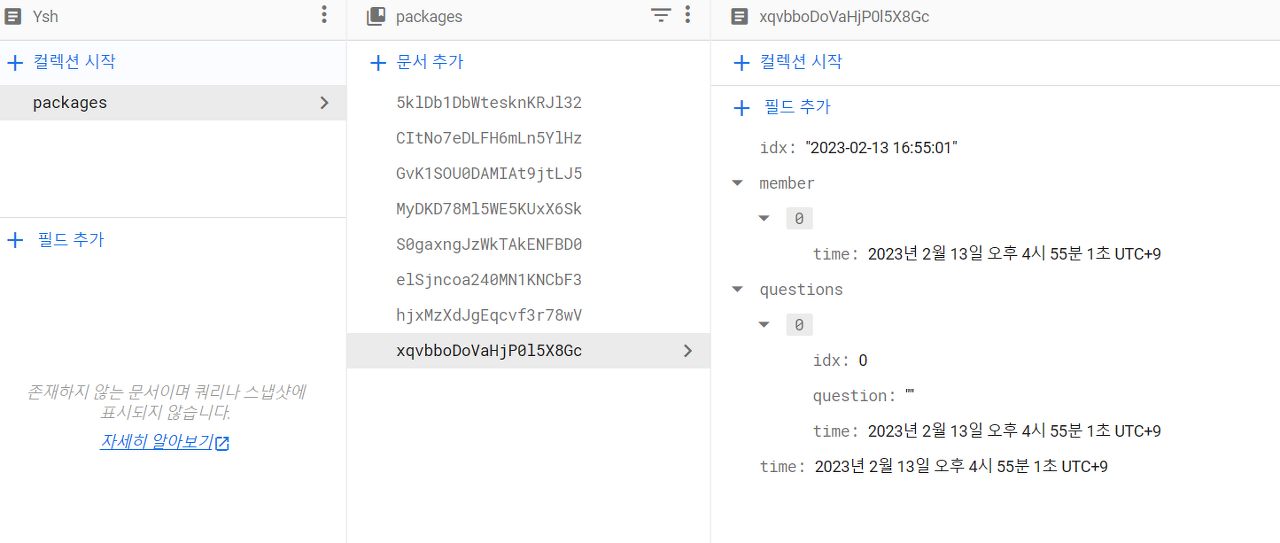Click the packages collection icon in header

376,16
